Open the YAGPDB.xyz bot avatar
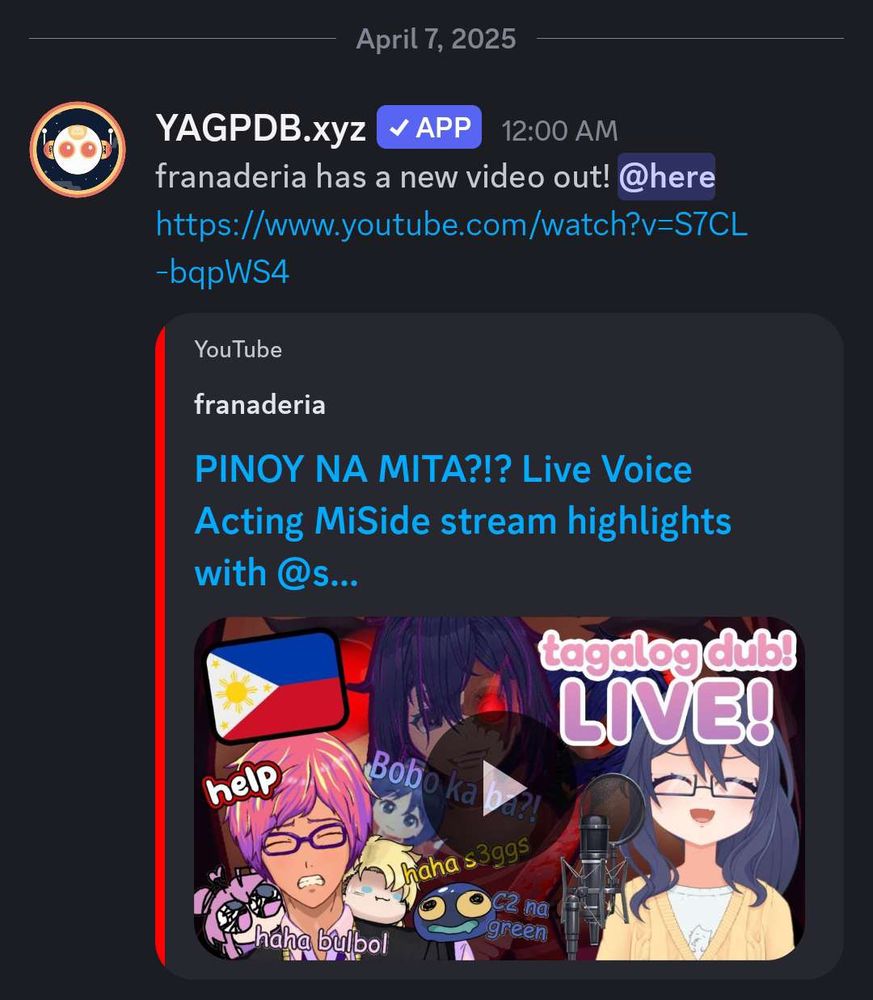The width and height of the screenshot is (873, 1000). click(x=78, y=149)
